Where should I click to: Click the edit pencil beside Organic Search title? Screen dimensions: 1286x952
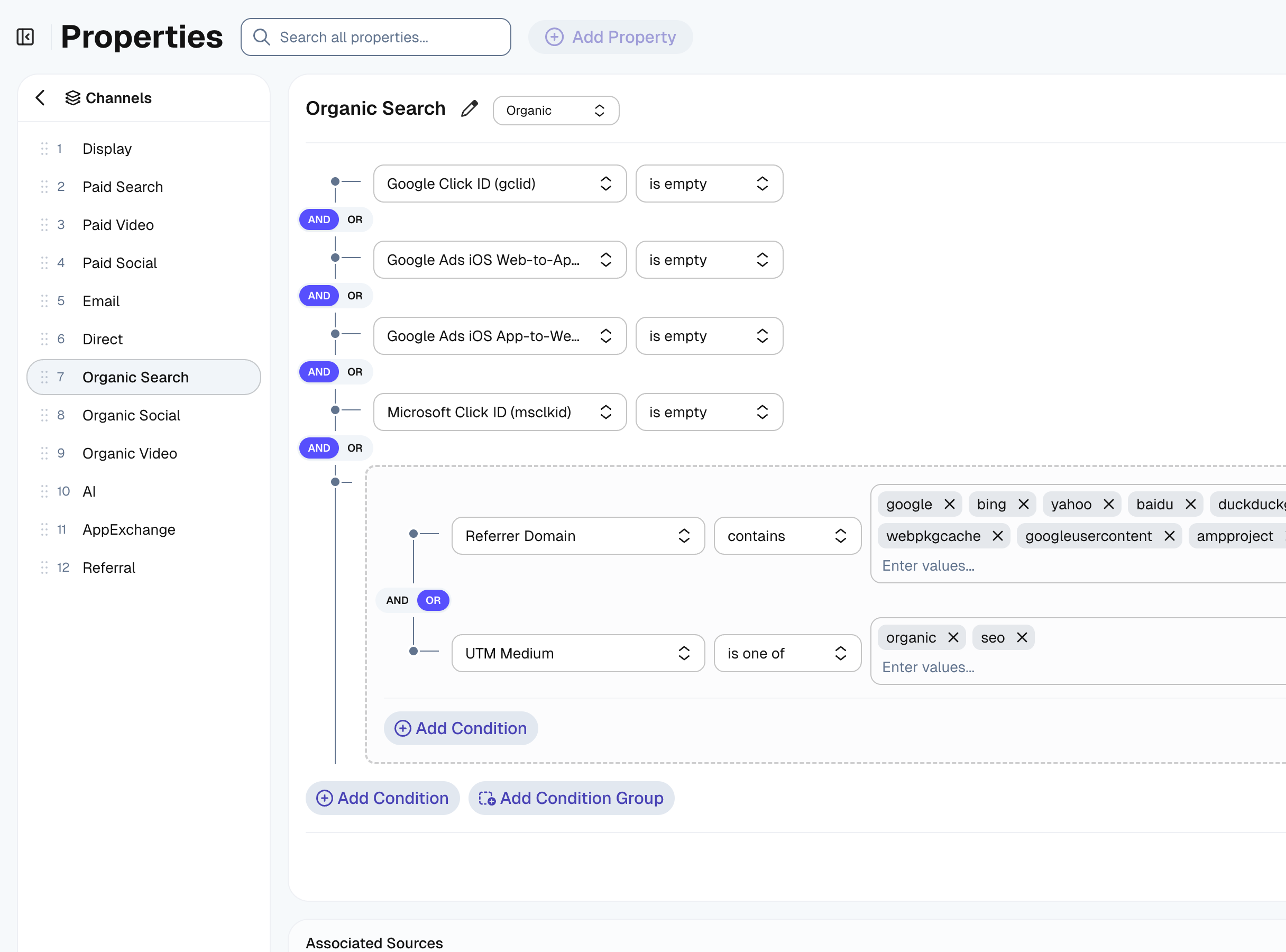[x=469, y=108]
